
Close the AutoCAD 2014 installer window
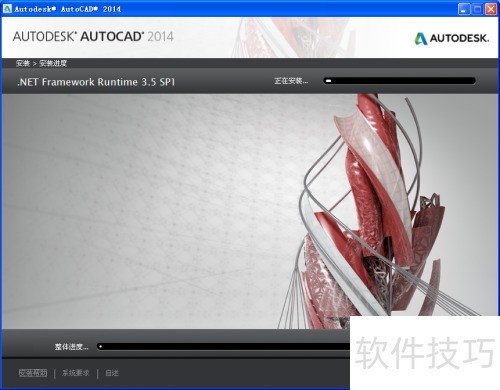[491, 9]
